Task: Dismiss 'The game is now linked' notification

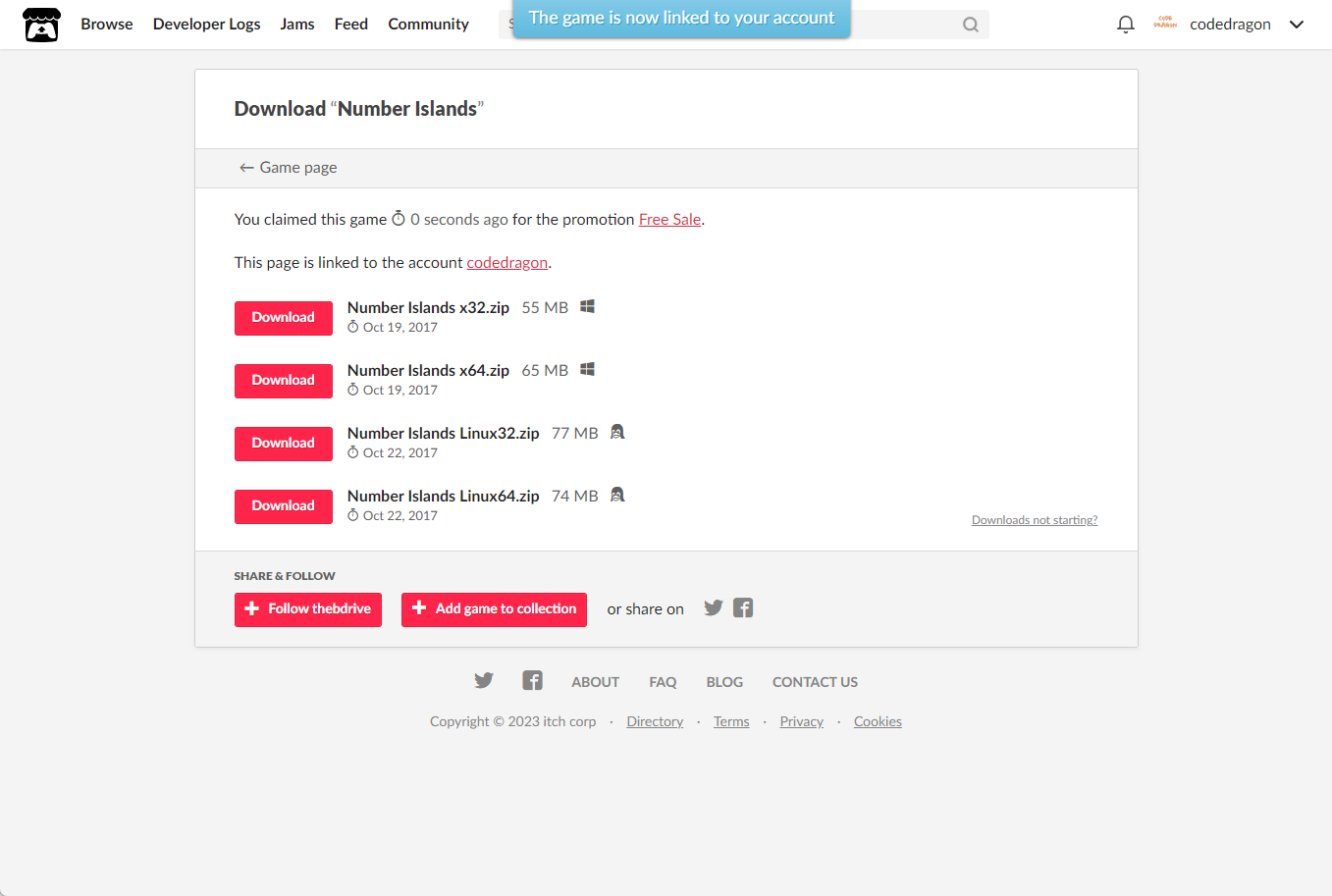Action: 682,18
